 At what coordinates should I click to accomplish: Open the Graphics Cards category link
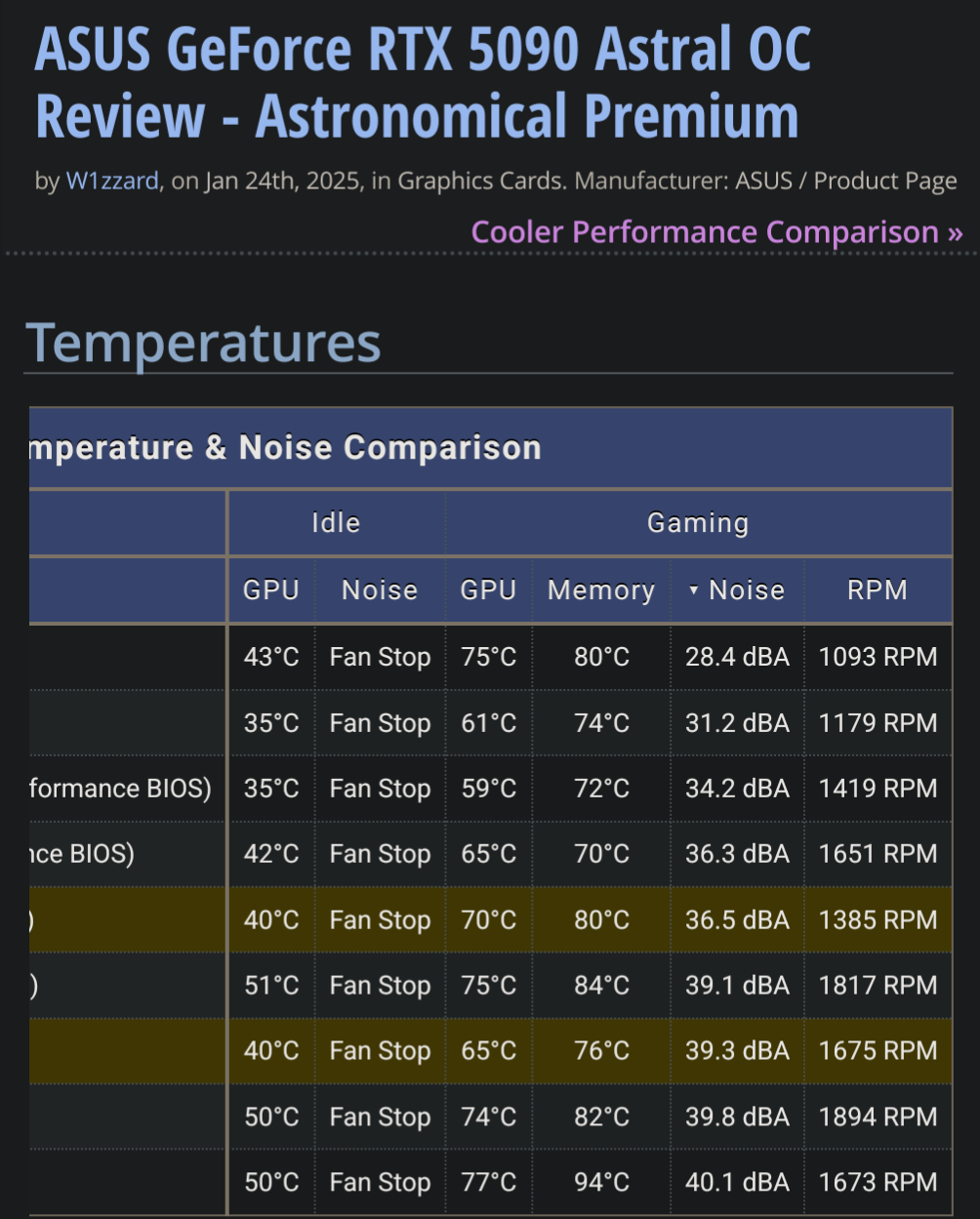481,181
